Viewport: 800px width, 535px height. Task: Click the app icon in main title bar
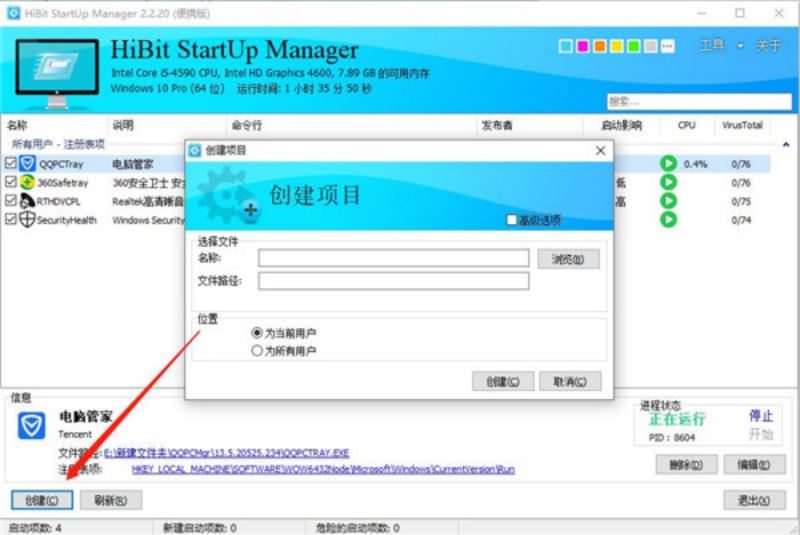tap(14, 13)
